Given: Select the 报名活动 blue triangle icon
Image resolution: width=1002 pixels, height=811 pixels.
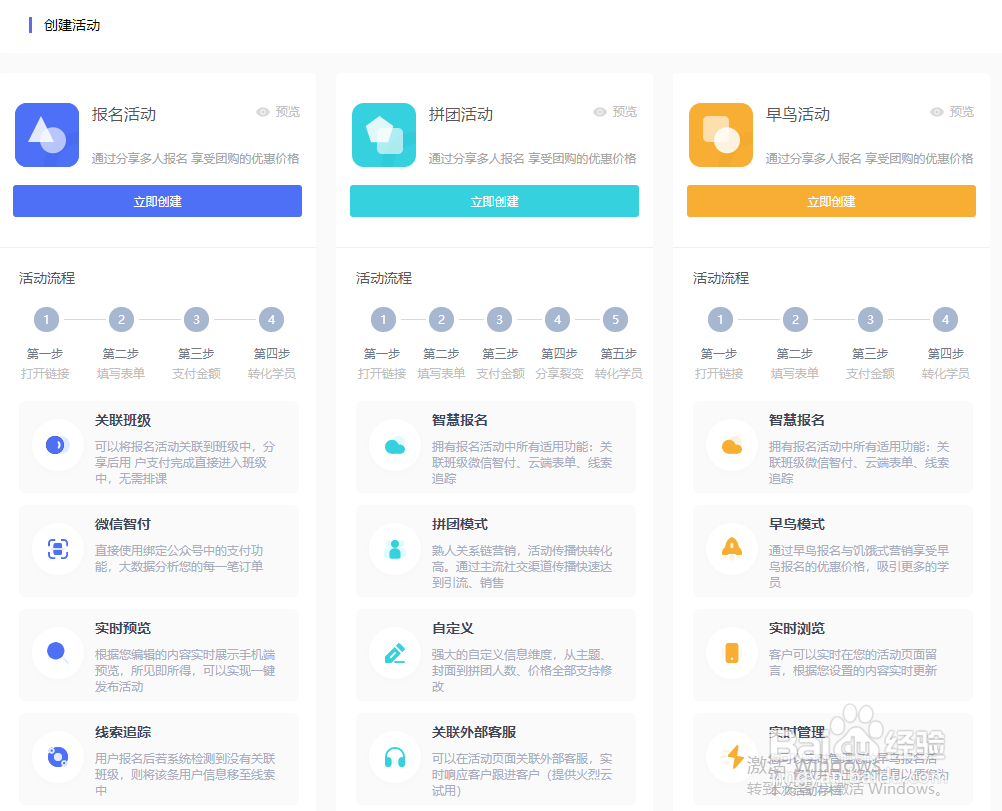Looking at the screenshot, I should [x=46, y=134].
